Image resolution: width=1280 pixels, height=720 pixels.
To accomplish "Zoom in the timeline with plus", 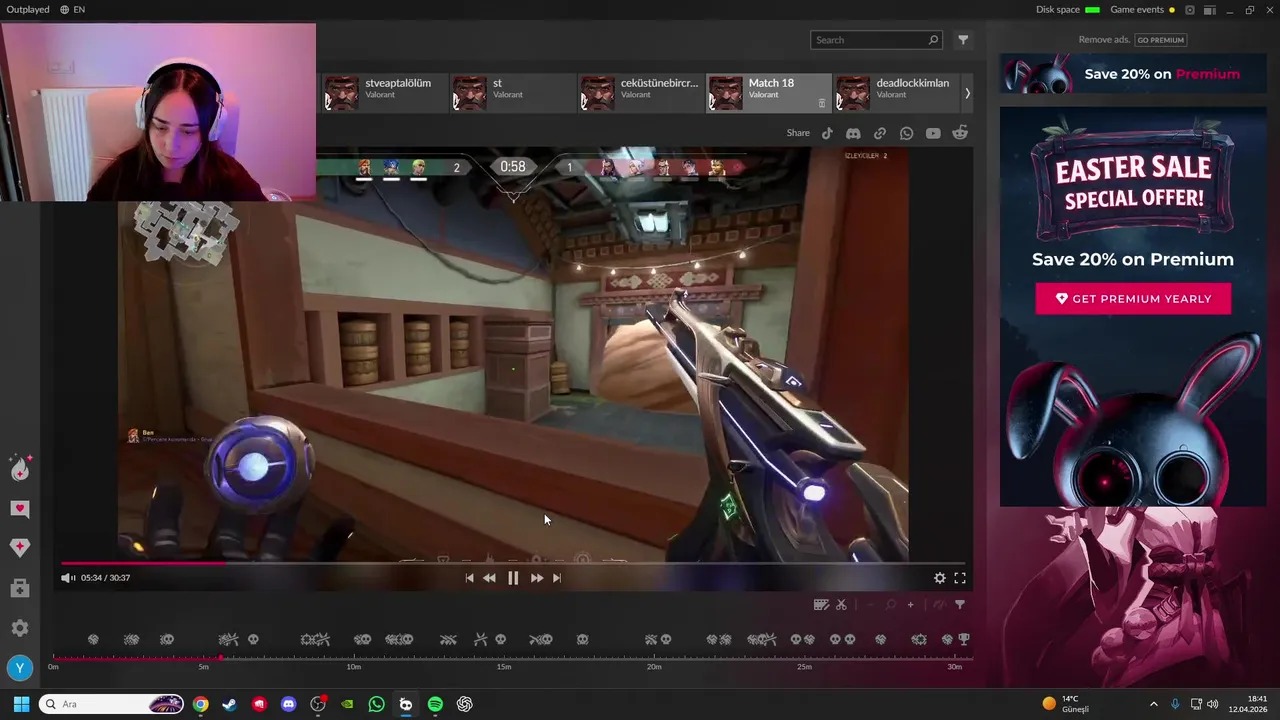I will click(910, 605).
